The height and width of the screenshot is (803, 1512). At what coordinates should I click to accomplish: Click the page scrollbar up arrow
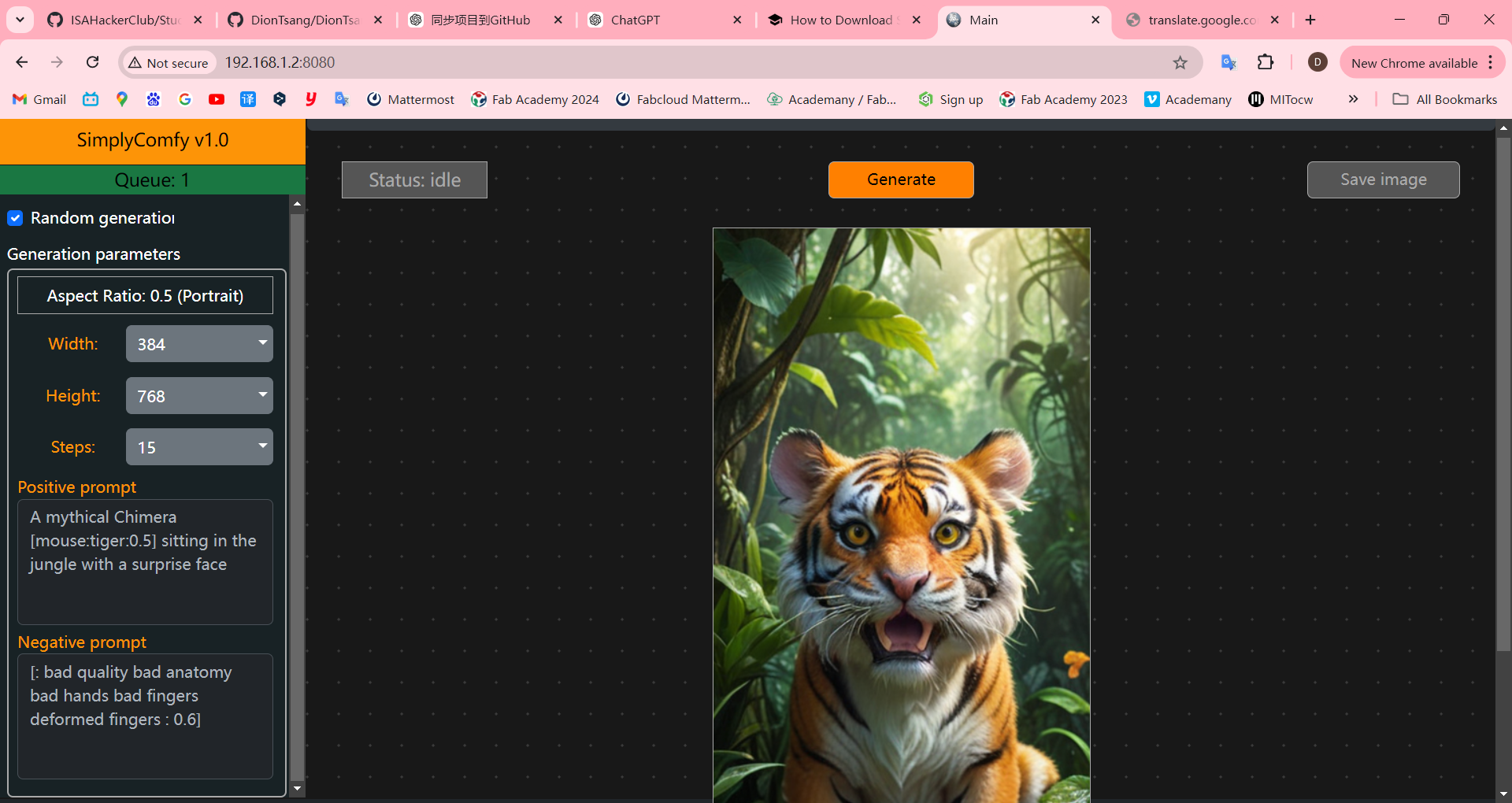click(1503, 128)
